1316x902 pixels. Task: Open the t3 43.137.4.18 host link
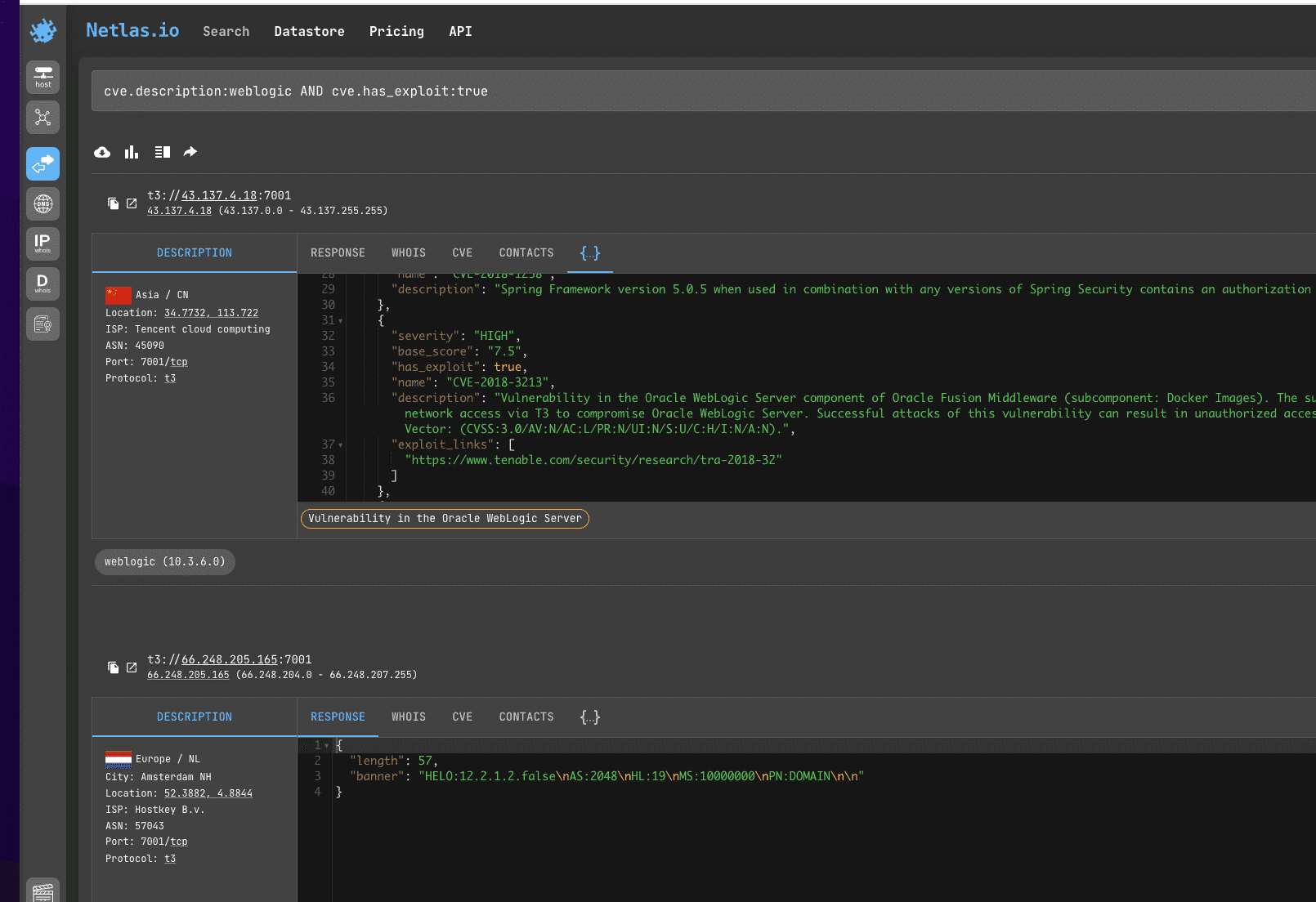coord(219,195)
